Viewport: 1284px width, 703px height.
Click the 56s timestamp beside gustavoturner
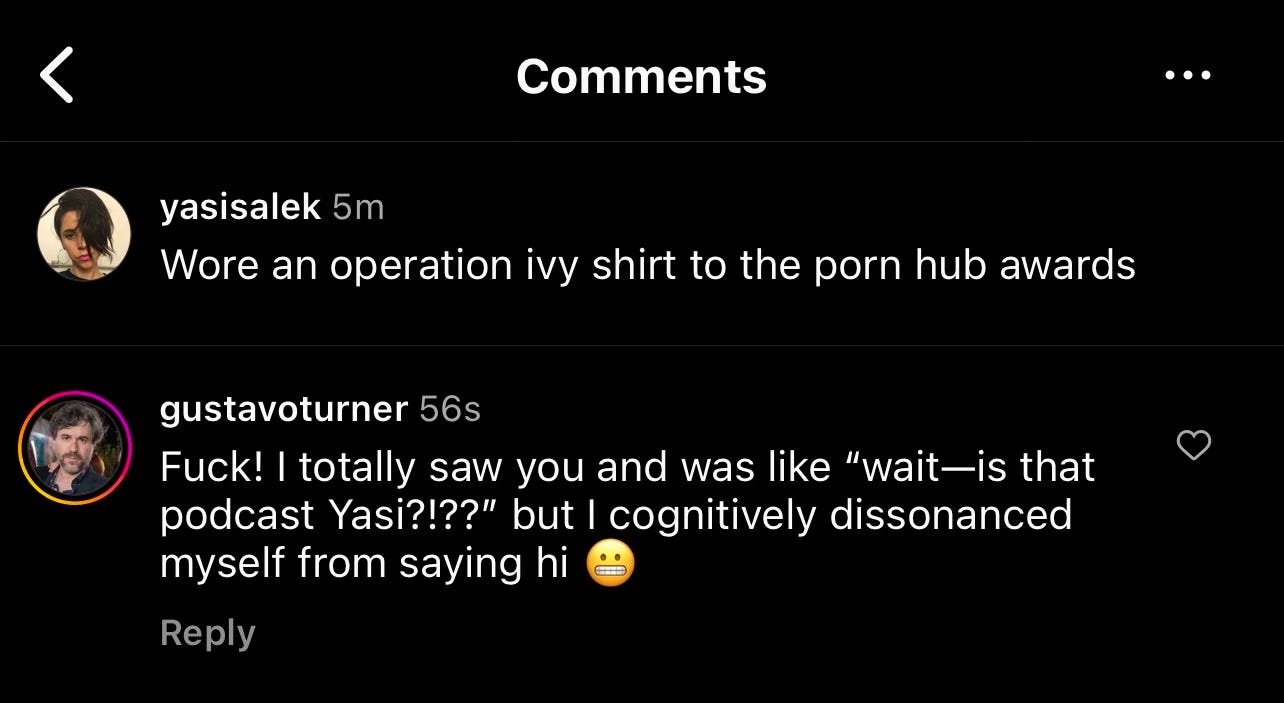pos(450,408)
